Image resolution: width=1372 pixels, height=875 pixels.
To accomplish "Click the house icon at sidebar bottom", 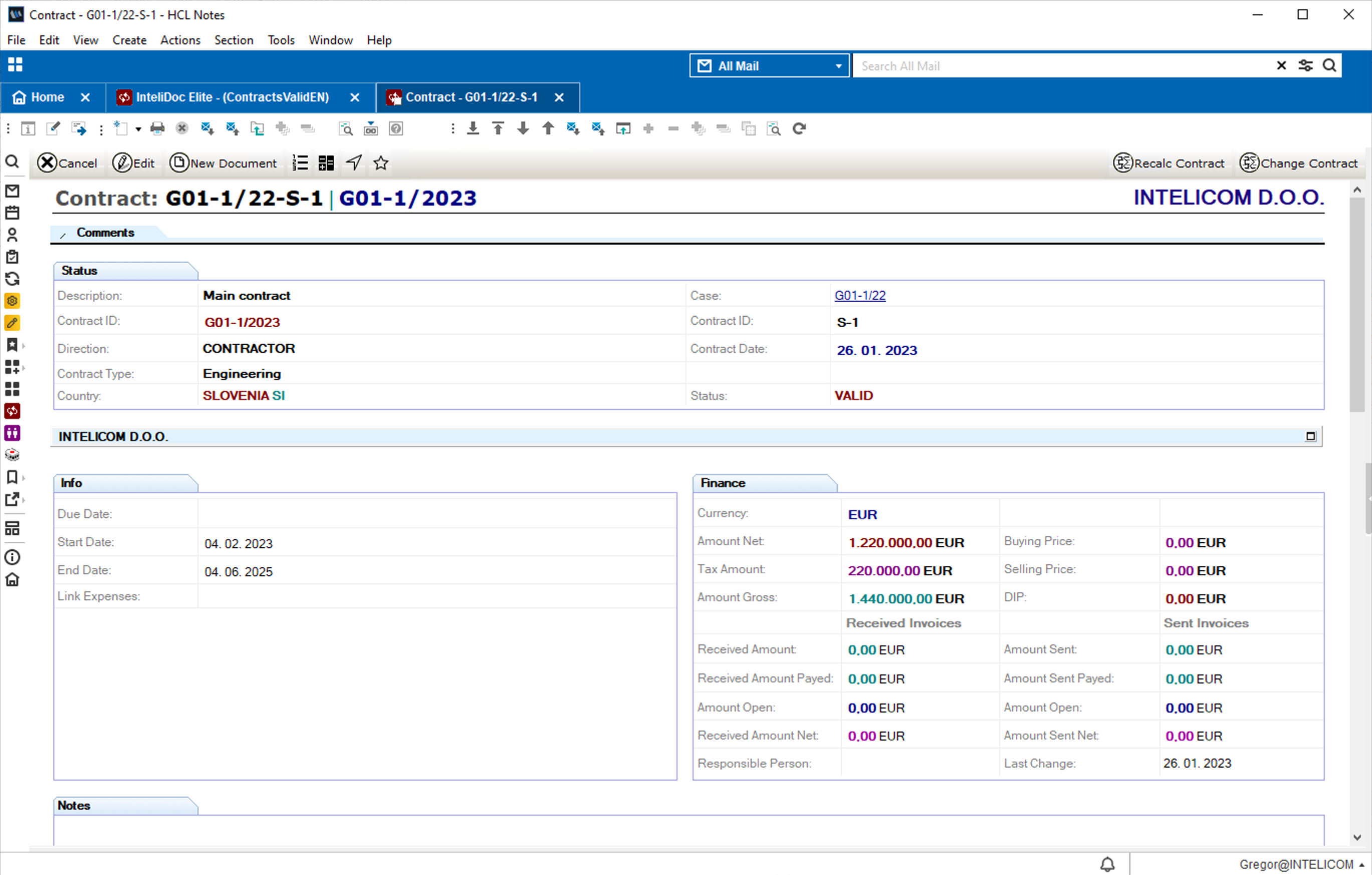I will click(x=12, y=580).
